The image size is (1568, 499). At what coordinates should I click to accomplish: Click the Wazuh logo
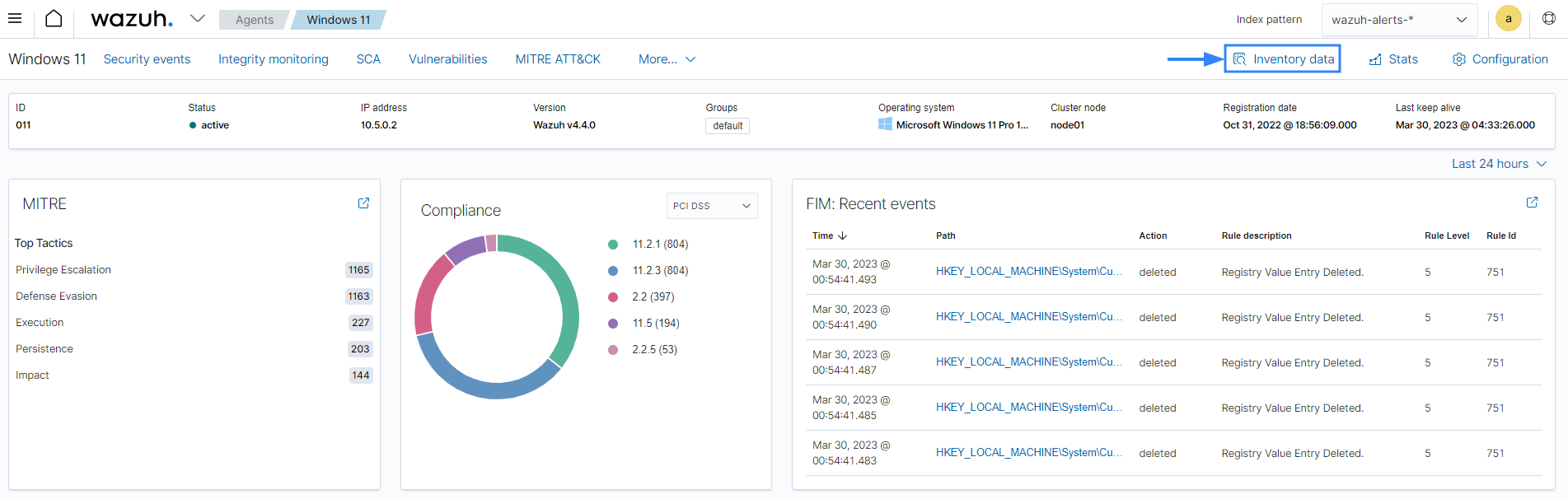click(132, 19)
